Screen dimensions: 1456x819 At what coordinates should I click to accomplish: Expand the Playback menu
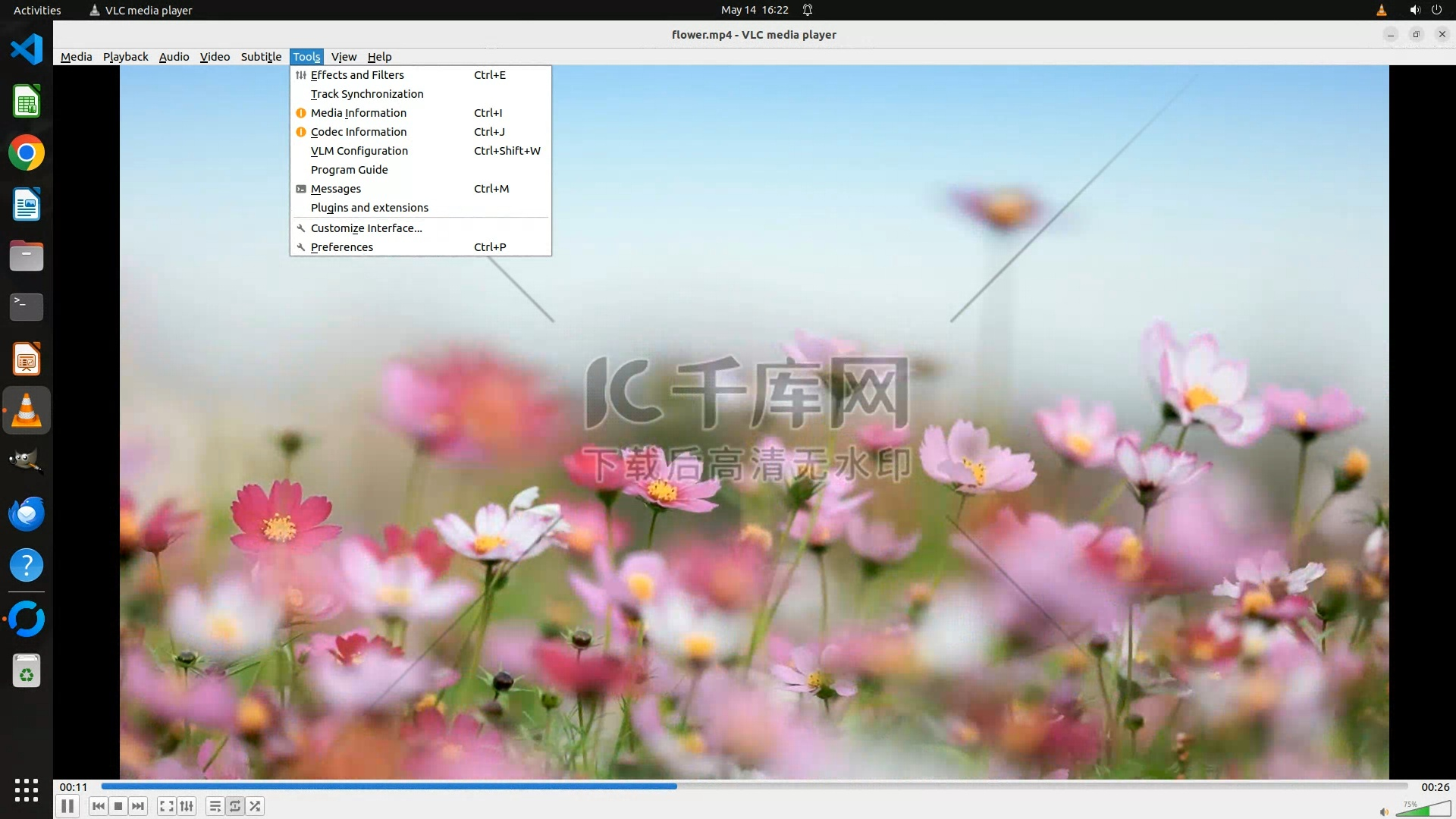click(x=125, y=57)
